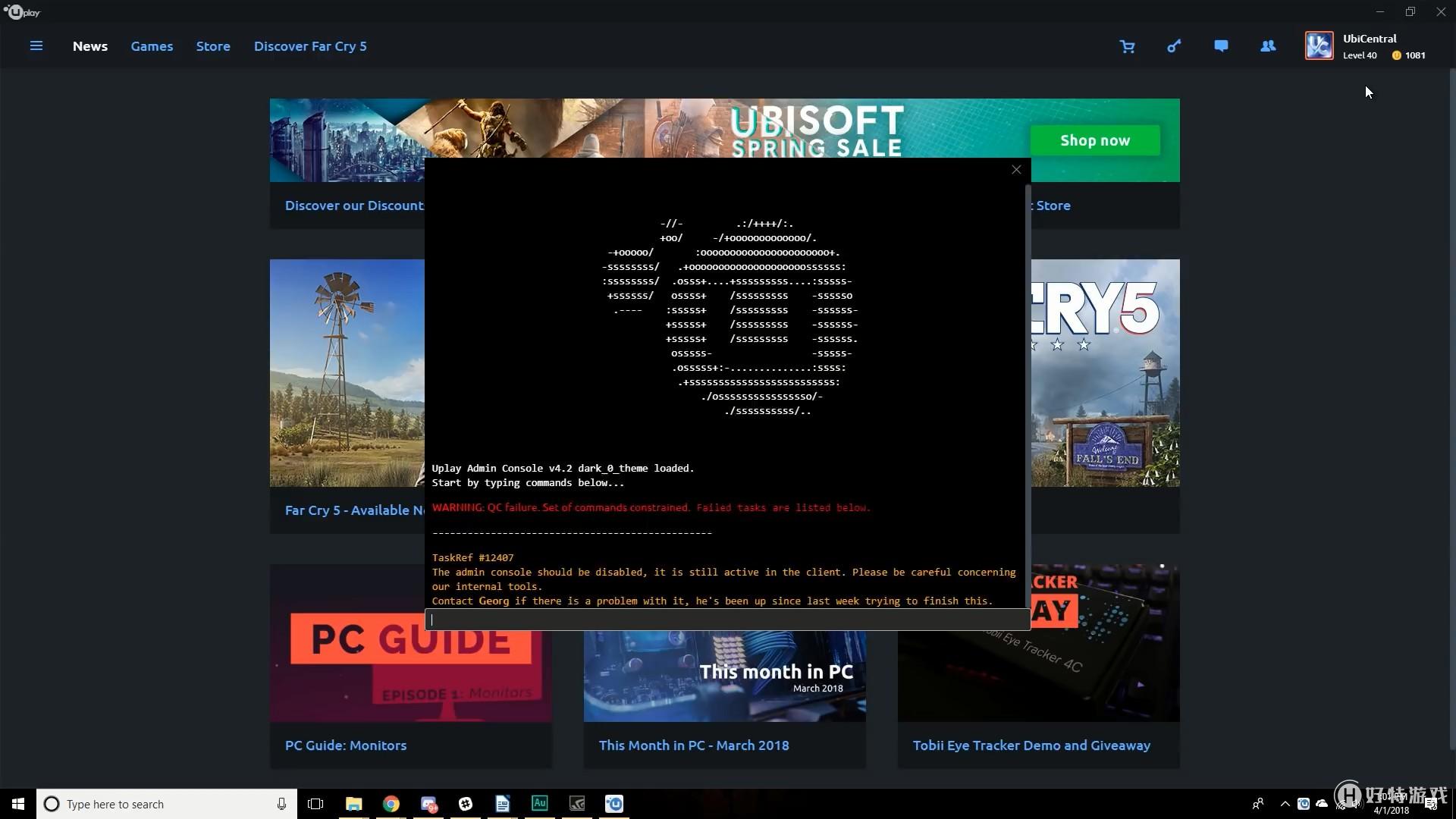Click the Uplay taskbar icon
Image resolution: width=1456 pixels, height=819 pixels.
(614, 804)
